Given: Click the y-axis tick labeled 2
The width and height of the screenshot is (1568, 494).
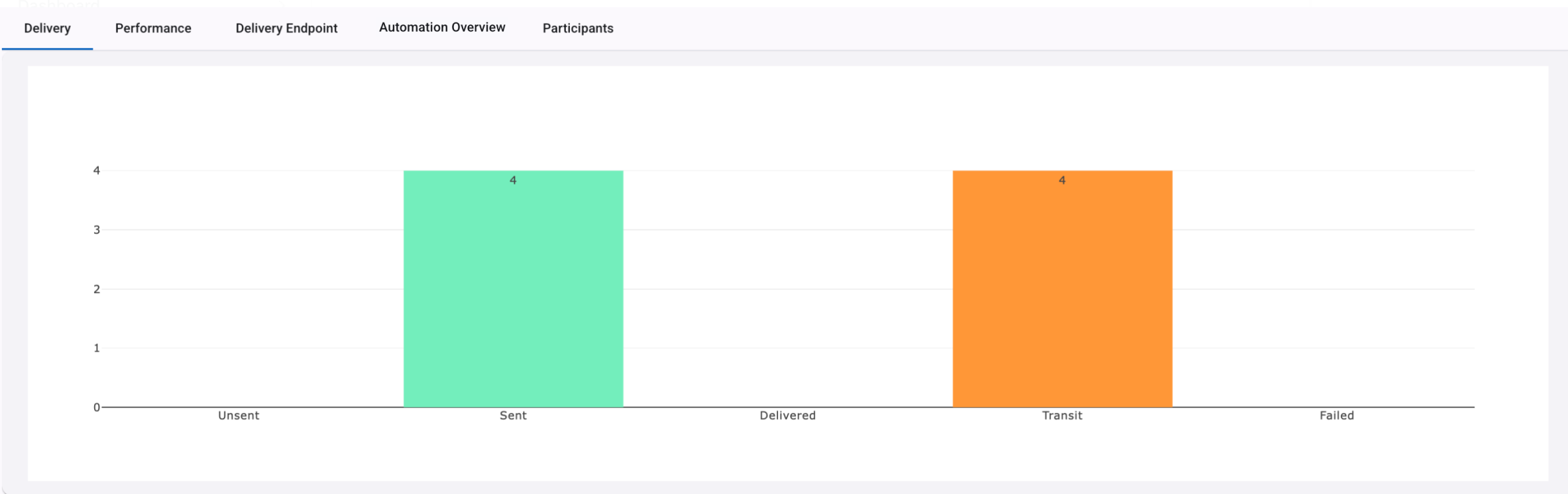Looking at the screenshot, I should click(97, 289).
